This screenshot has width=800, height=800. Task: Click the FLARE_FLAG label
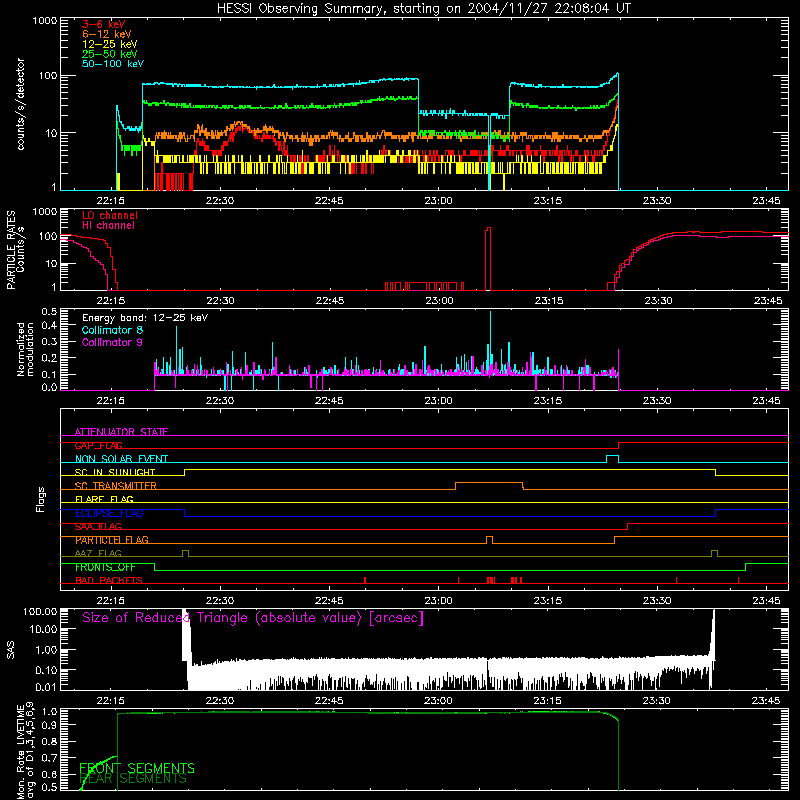(x=104, y=499)
